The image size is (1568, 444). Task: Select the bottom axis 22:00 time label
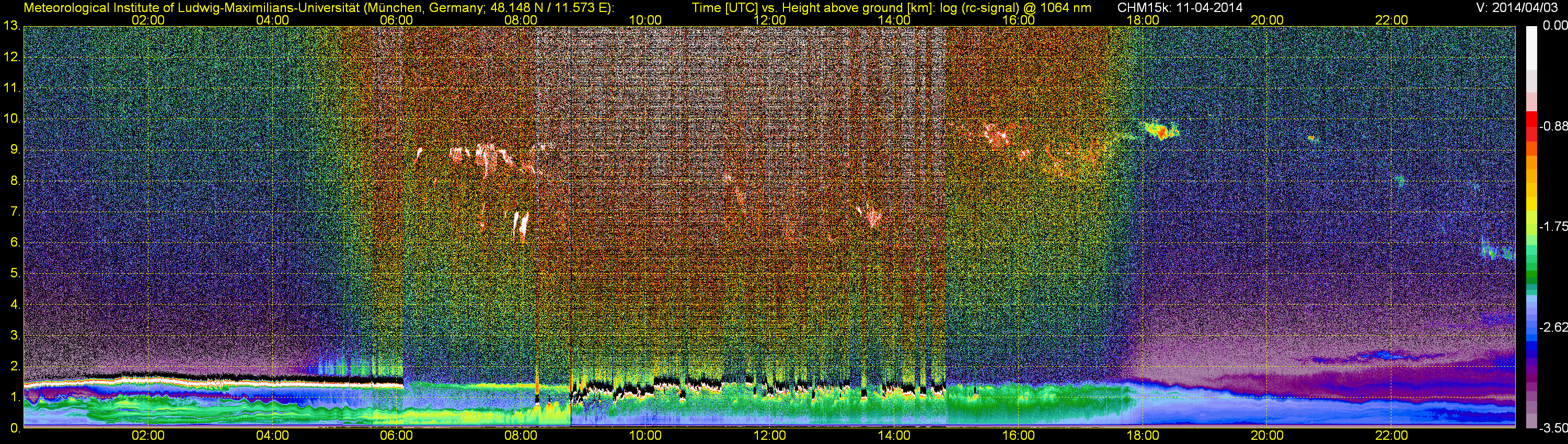(x=1391, y=436)
